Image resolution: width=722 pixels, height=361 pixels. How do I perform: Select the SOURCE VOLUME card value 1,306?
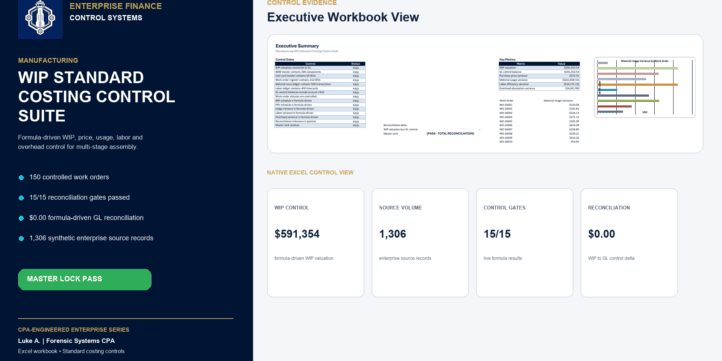pyautogui.click(x=392, y=234)
